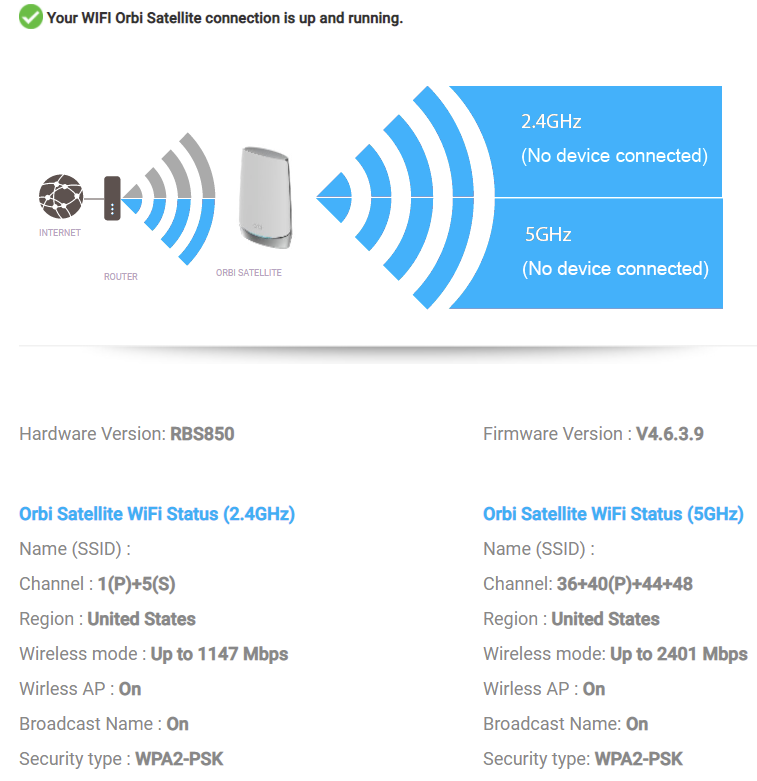Open the 5GHz connected devices panel
This screenshot has height=781, width=757.
613,253
